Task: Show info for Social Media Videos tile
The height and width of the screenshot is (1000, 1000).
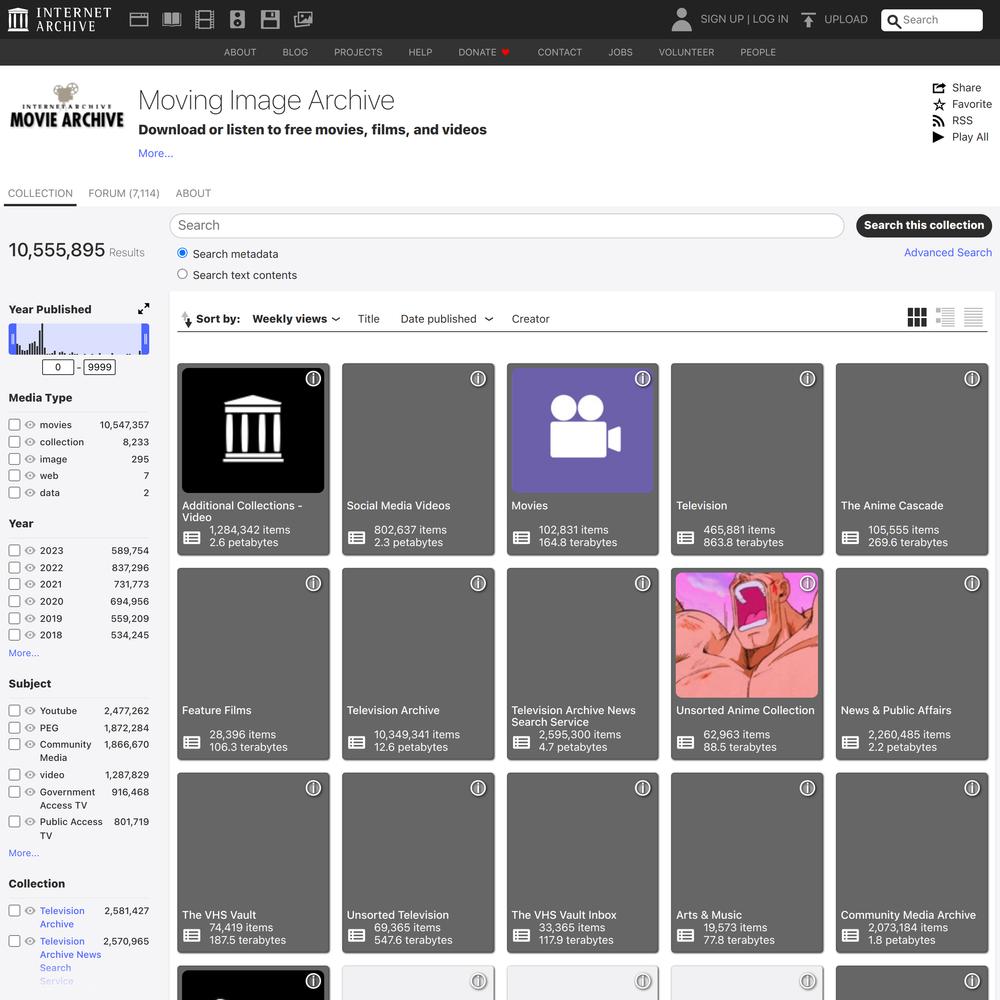Action: pos(478,379)
